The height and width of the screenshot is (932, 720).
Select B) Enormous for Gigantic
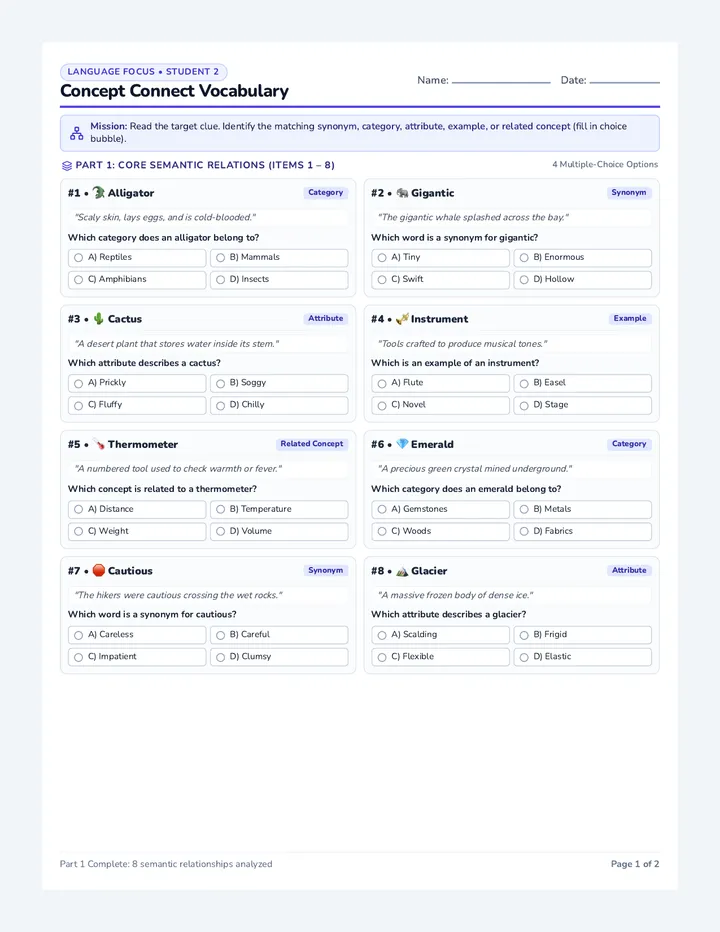(x=583, y=257)
